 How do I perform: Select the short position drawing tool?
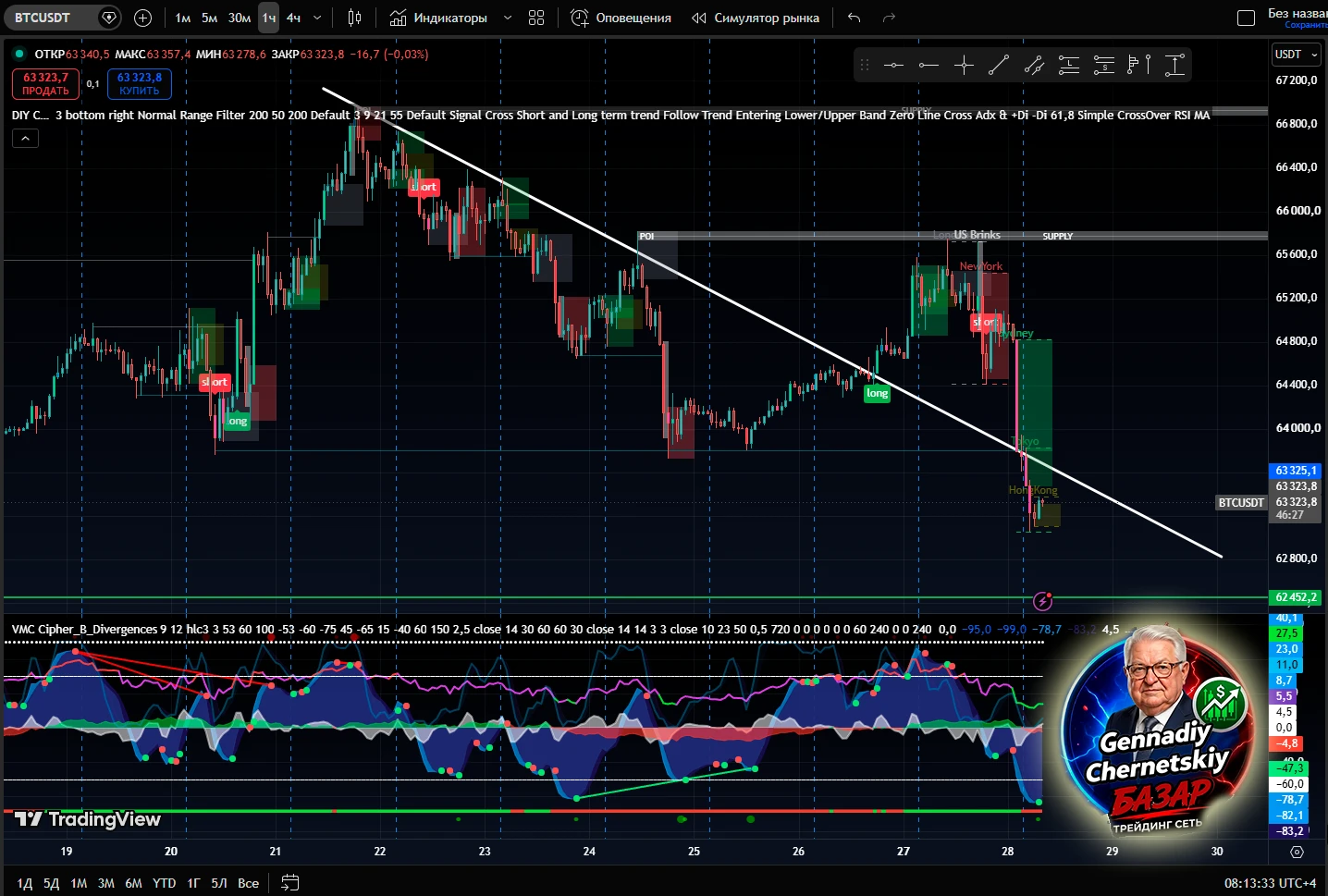(x=1104, y=65)
